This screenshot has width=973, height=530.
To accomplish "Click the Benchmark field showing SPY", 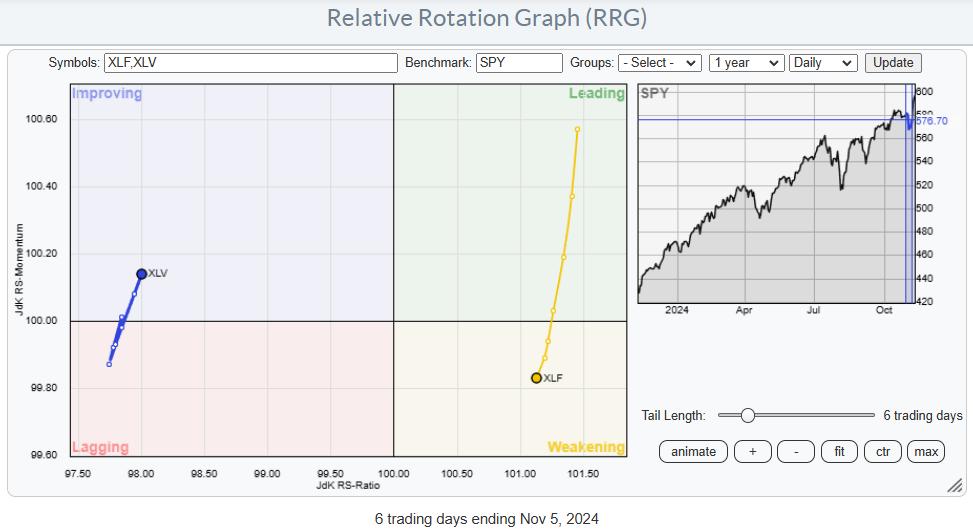I will (x=519, y=63).
